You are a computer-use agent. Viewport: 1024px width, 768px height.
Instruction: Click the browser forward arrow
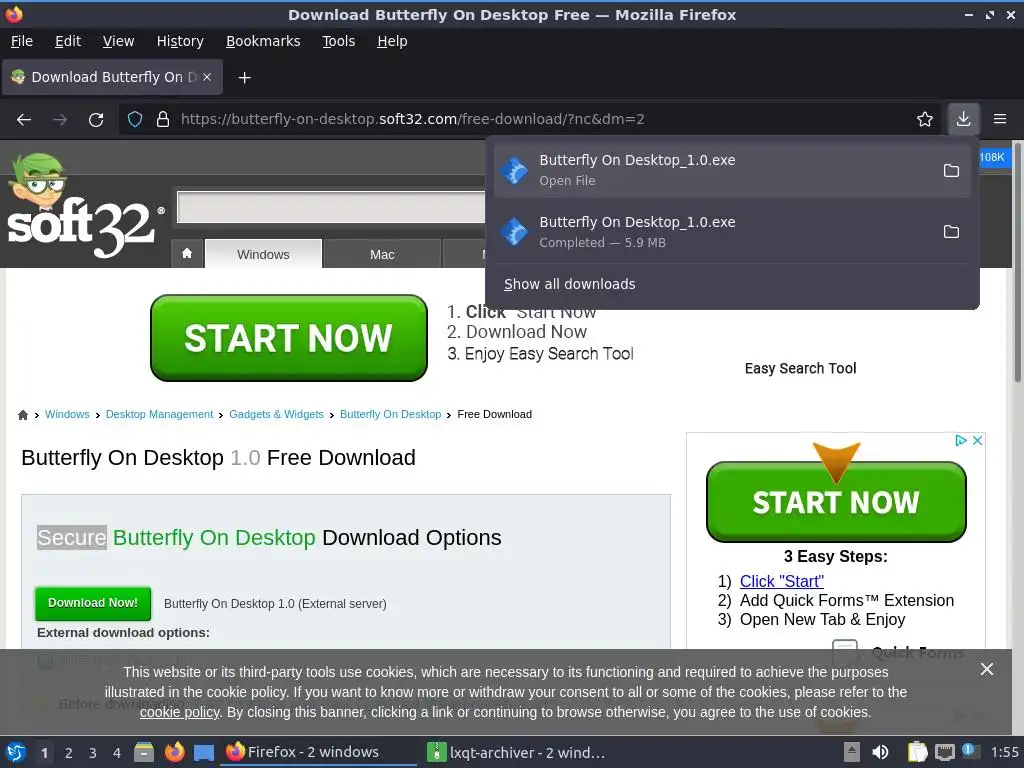60,120
